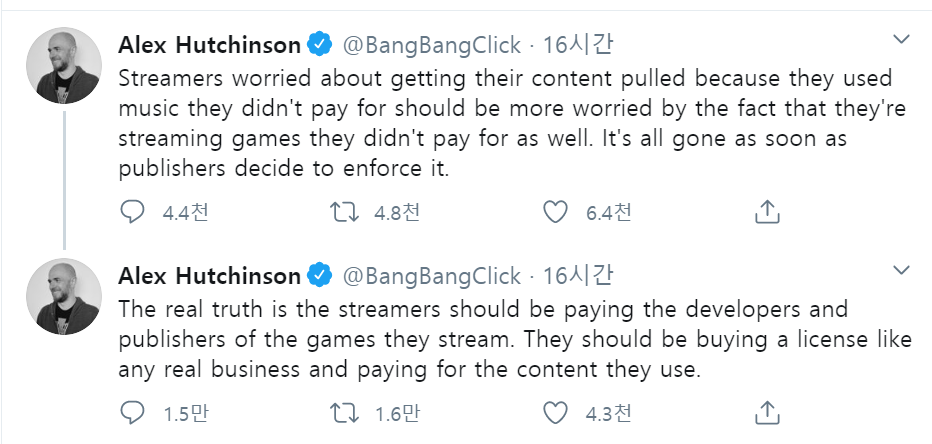Share the second tweet via share icon
932x444 pixels.
pyautogui.click(x=766, y=411)
